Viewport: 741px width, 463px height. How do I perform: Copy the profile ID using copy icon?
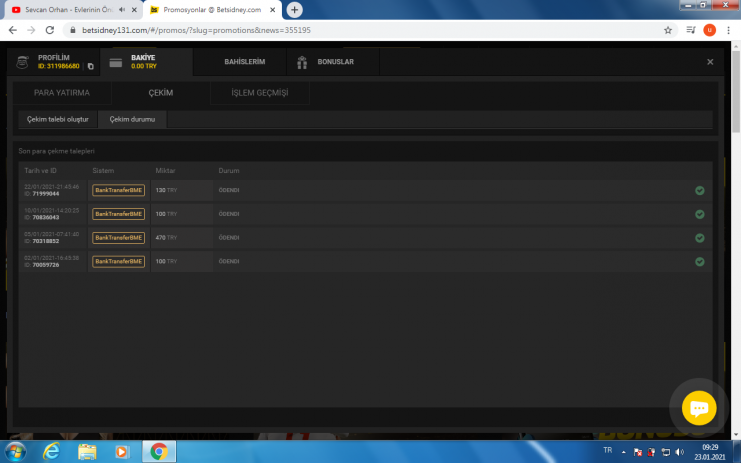[x=90, y=67]
